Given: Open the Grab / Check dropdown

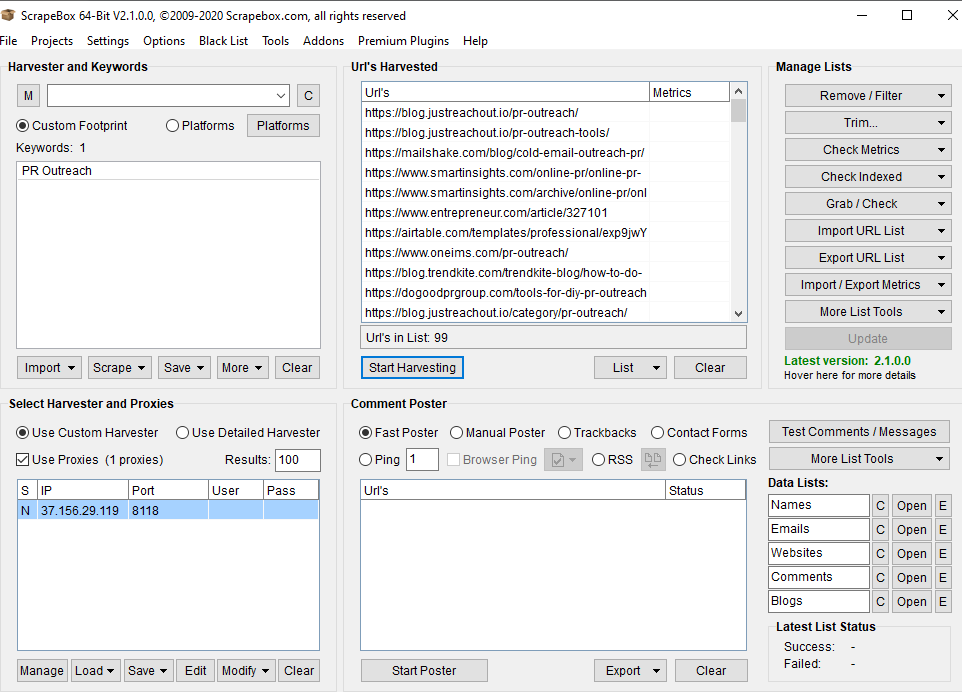Looking at the screenshot, I should coord(868,204).
